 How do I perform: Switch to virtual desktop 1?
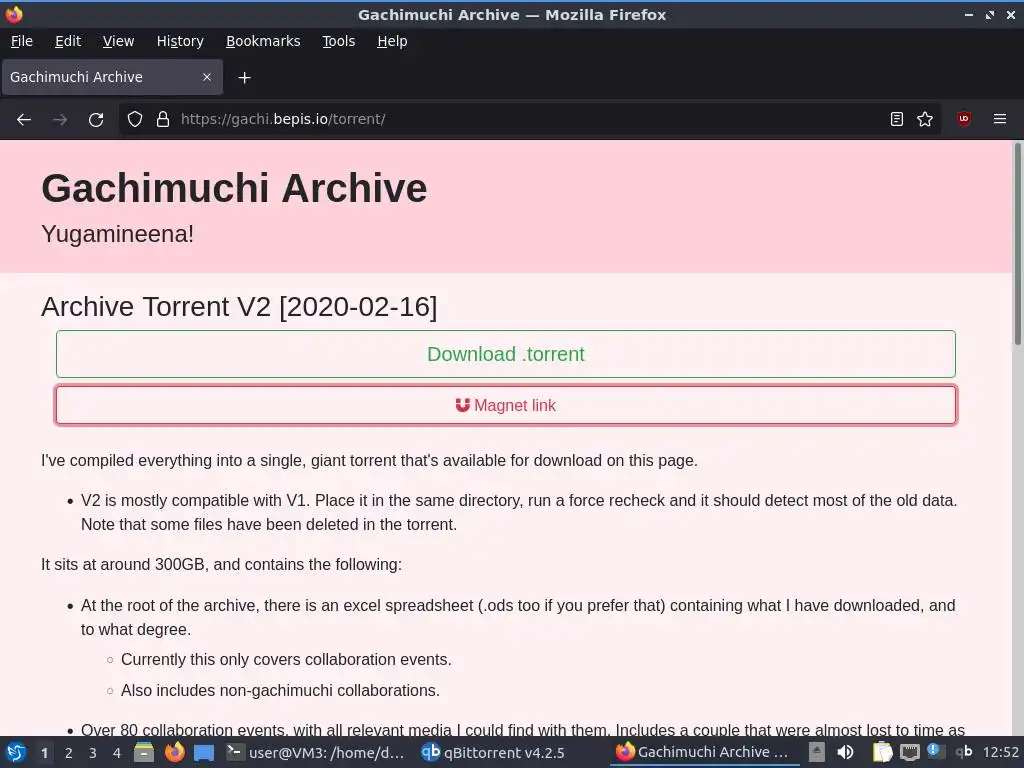44,753
